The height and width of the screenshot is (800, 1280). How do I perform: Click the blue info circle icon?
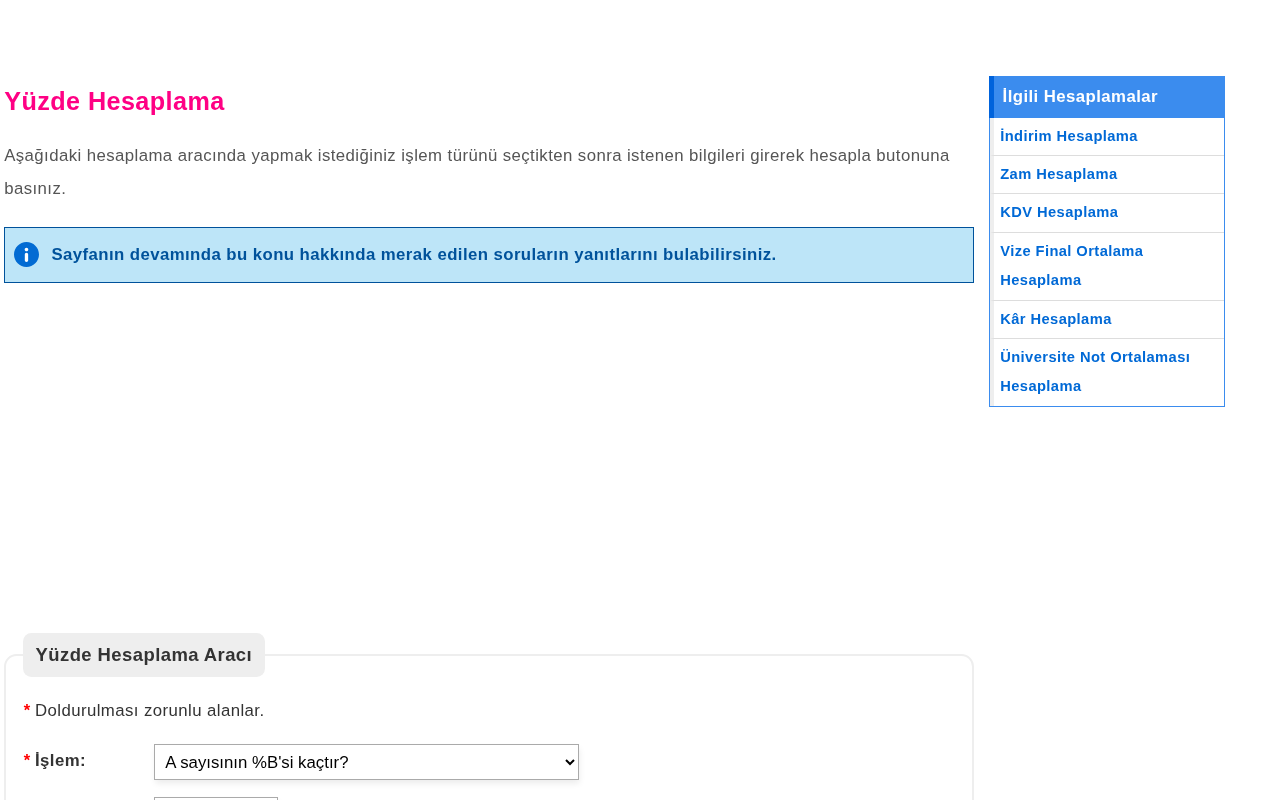(26, 255)
